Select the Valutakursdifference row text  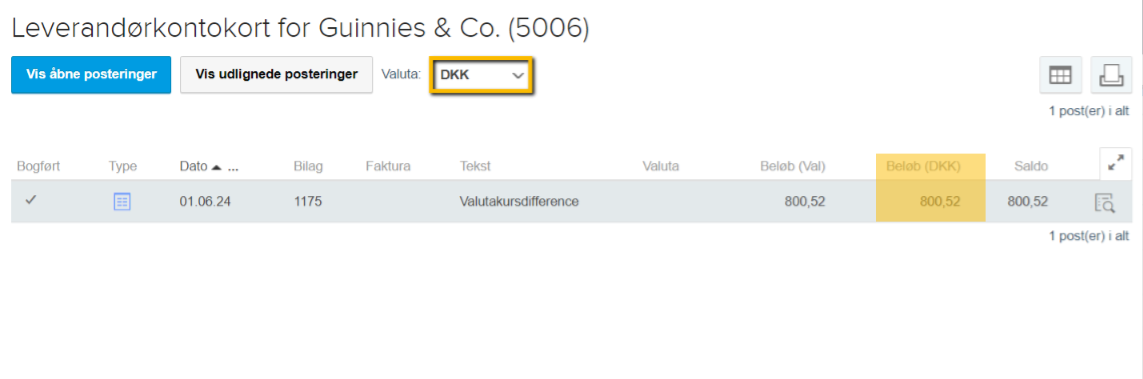519,201
